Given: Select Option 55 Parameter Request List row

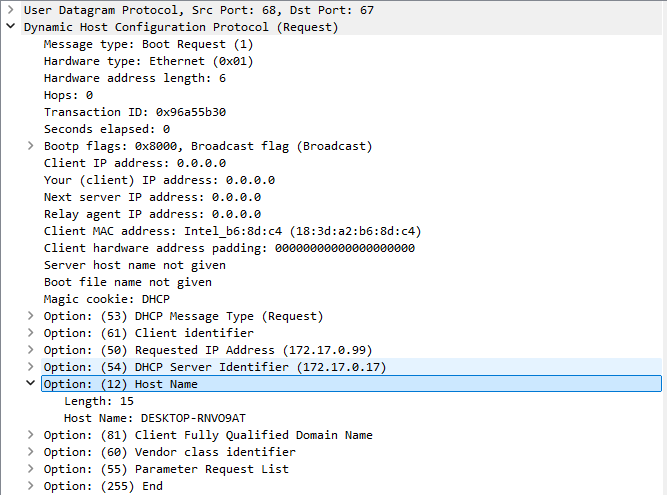Looking at the screenshot, I should click(x=352, y=469).
